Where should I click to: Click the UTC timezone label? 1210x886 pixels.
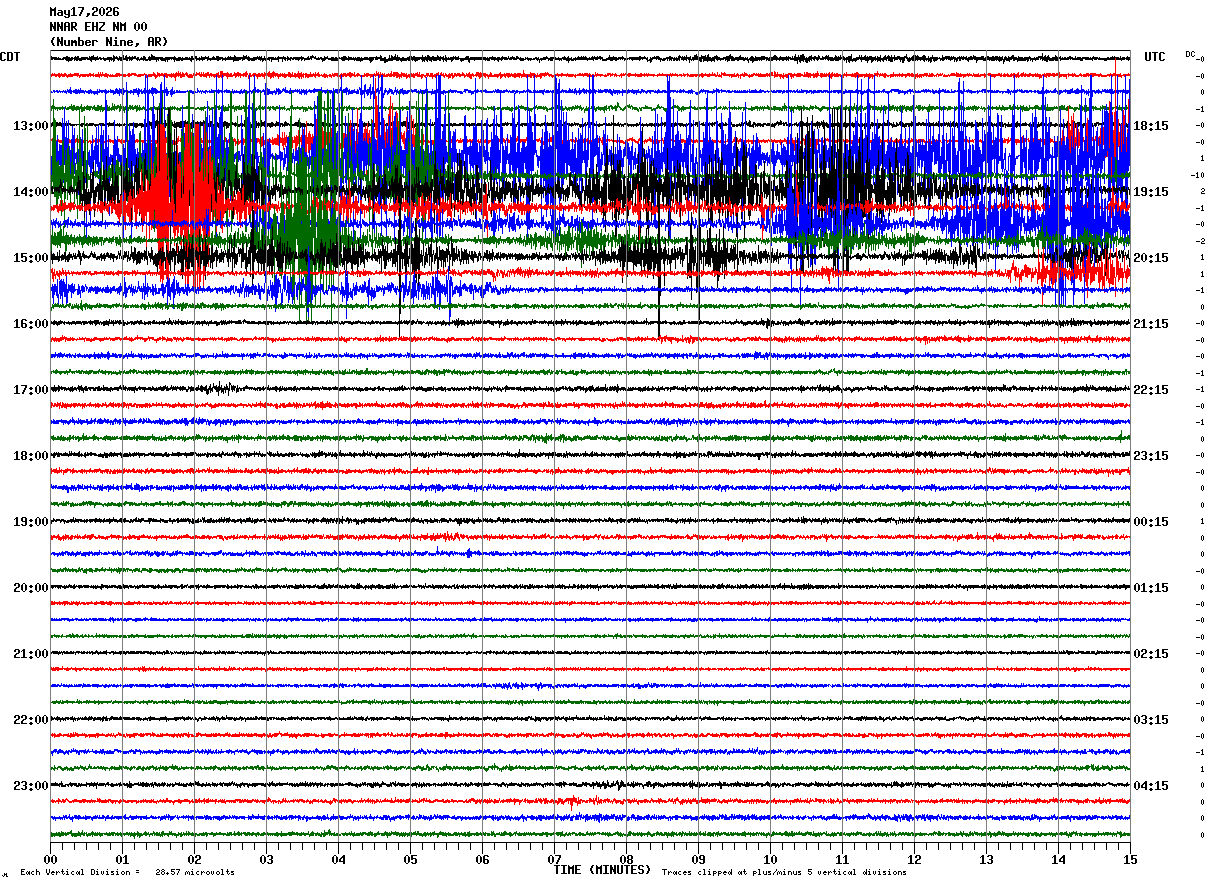[x=1155, y=57]
